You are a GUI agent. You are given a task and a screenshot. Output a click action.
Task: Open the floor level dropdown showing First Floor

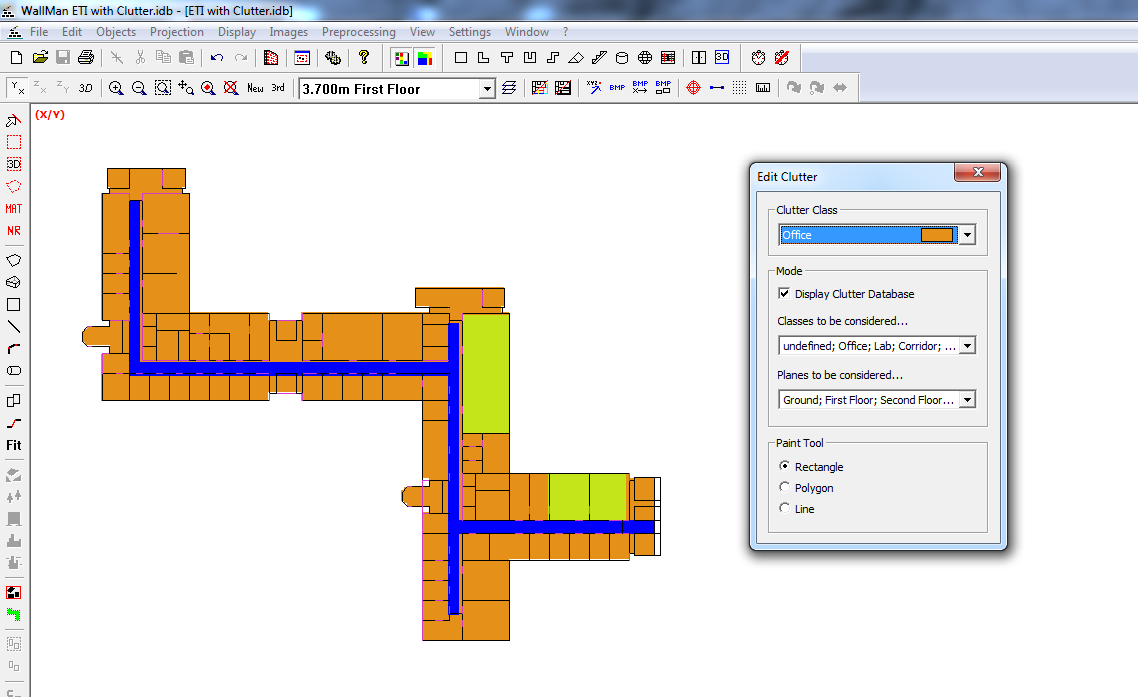[x=487, y=89]
